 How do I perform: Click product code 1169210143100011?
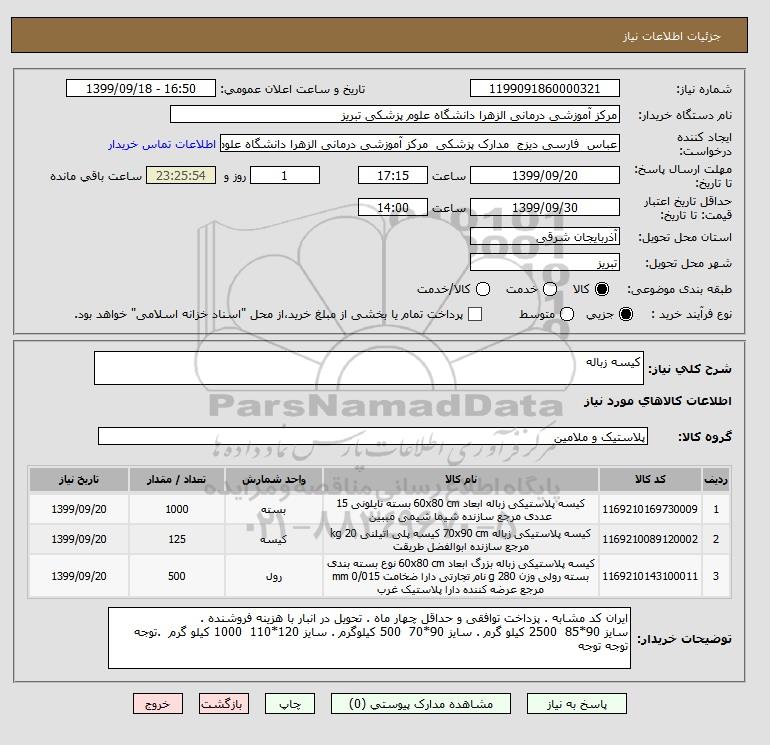pos(650,576)
